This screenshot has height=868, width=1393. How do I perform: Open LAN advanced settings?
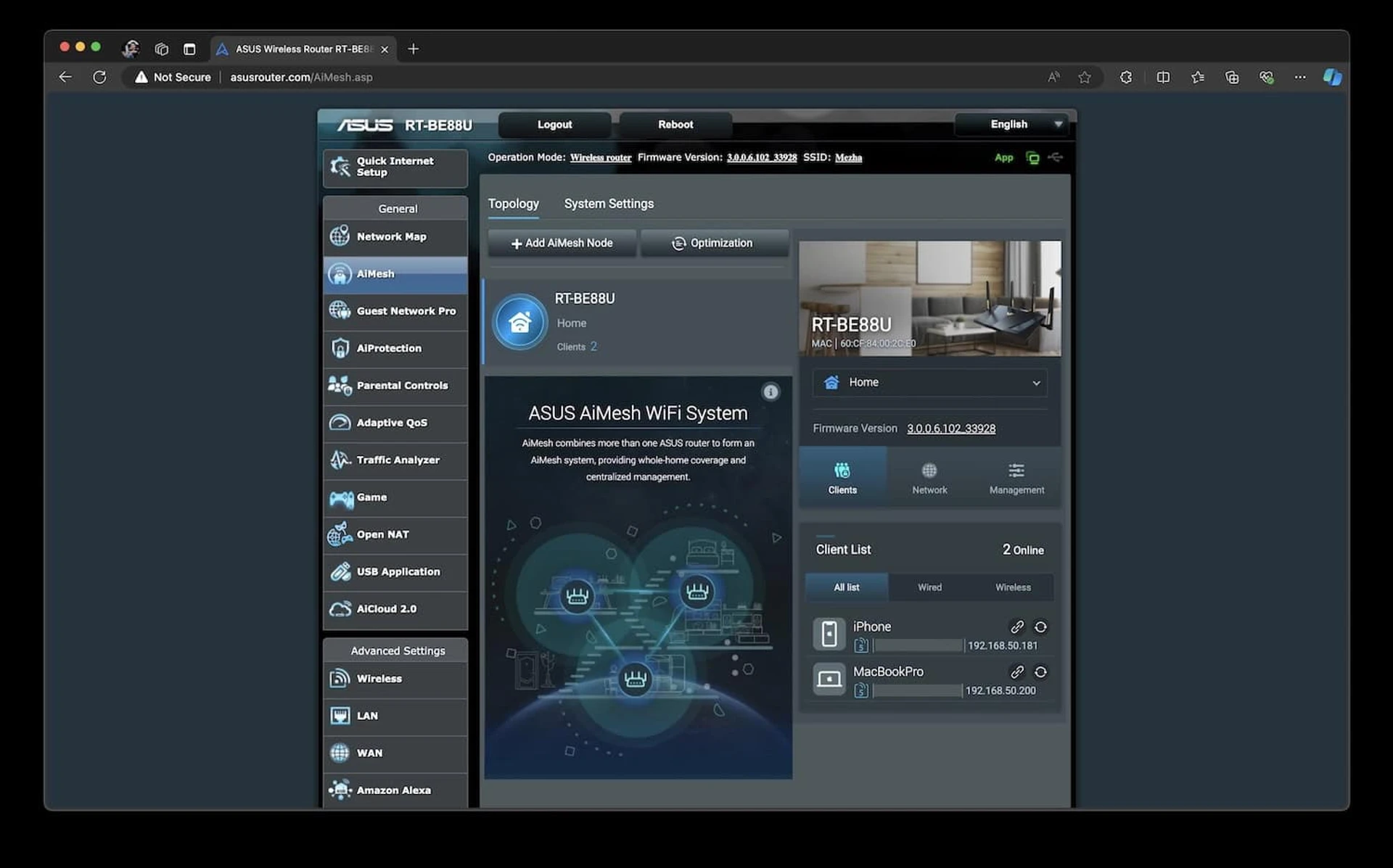(x=395, y=716)
